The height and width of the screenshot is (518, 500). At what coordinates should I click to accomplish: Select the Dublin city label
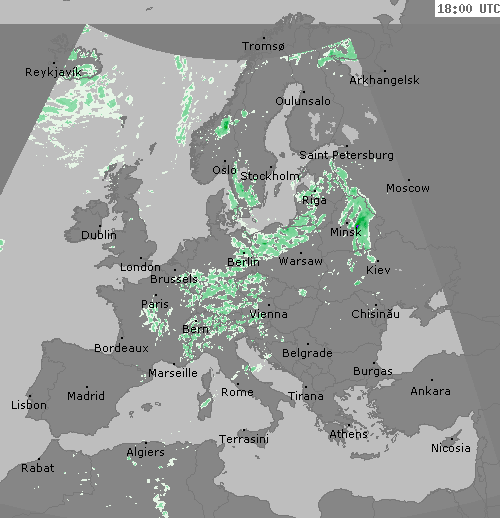click(99, 235)
